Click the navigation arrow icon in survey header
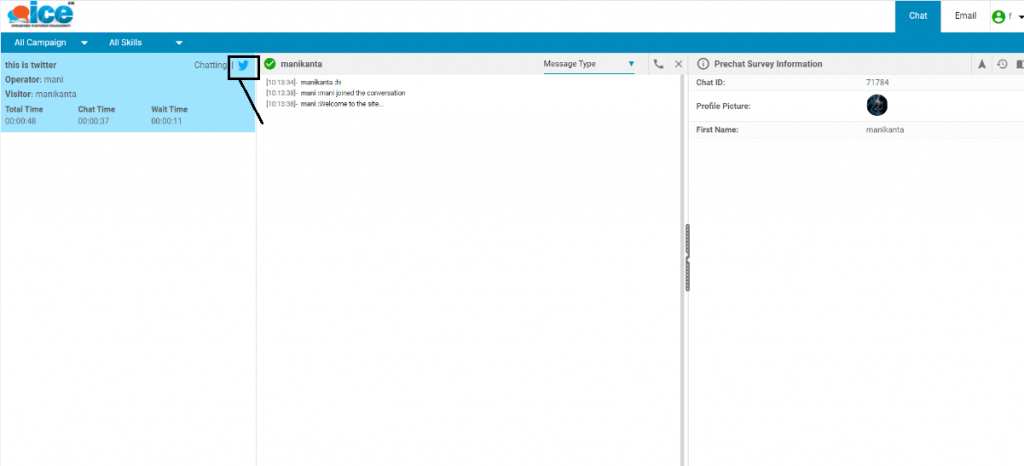This screenshot has height=466, width=1024. pyautogui.click(x=982, y=64)
